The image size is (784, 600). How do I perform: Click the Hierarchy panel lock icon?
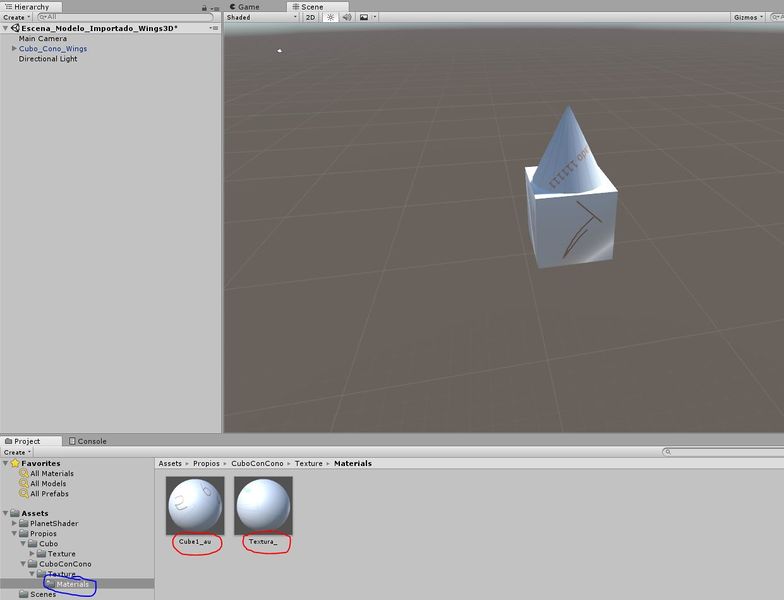click(x=204, y=8)
